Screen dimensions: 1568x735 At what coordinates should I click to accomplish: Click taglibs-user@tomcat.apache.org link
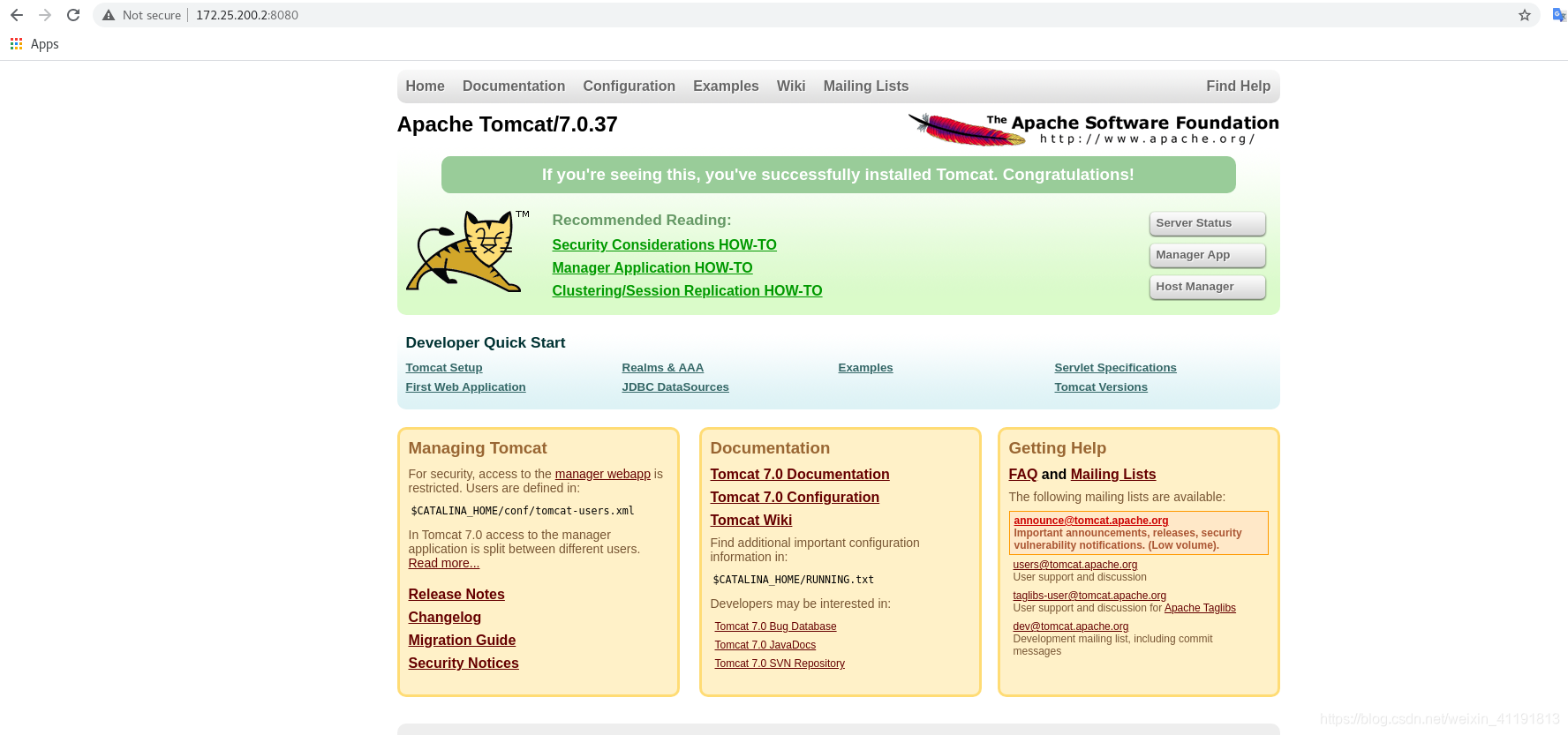click(1089, 596)
